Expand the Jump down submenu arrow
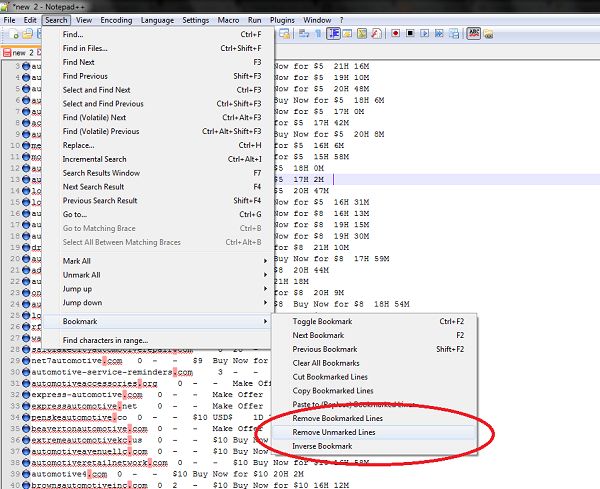Viewport: 600px width, 489px height. [x=265, y=302]
